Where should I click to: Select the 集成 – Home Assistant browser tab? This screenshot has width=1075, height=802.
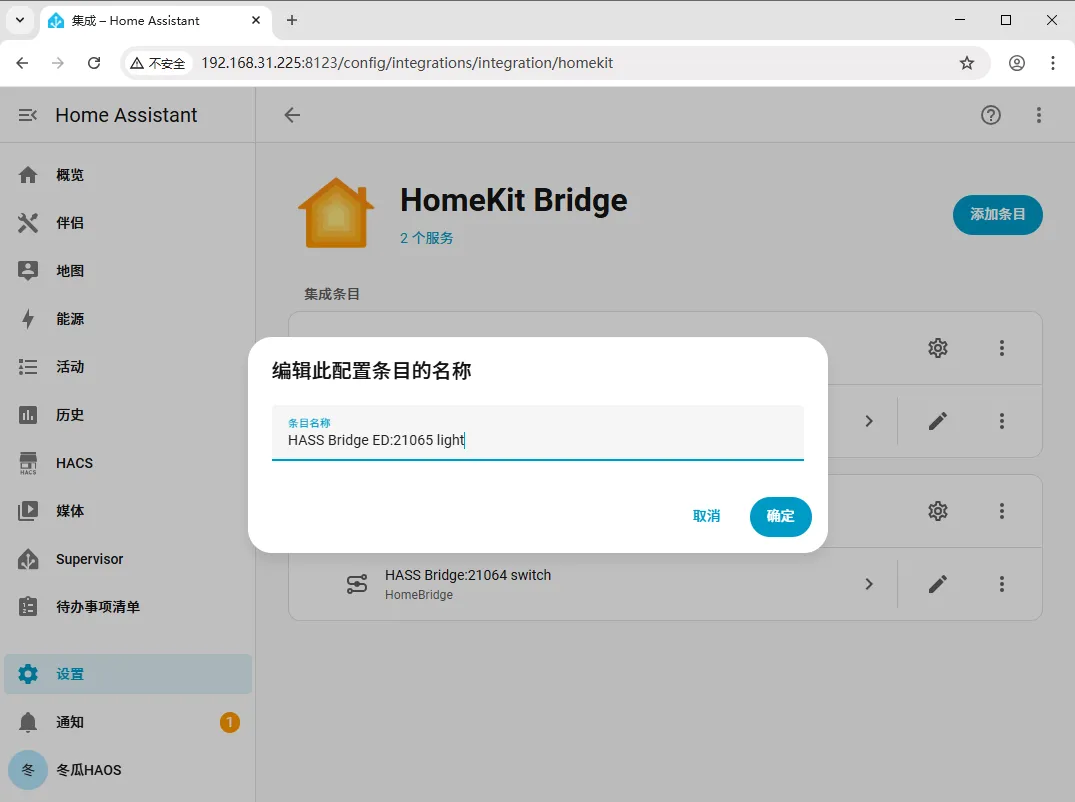156,21
